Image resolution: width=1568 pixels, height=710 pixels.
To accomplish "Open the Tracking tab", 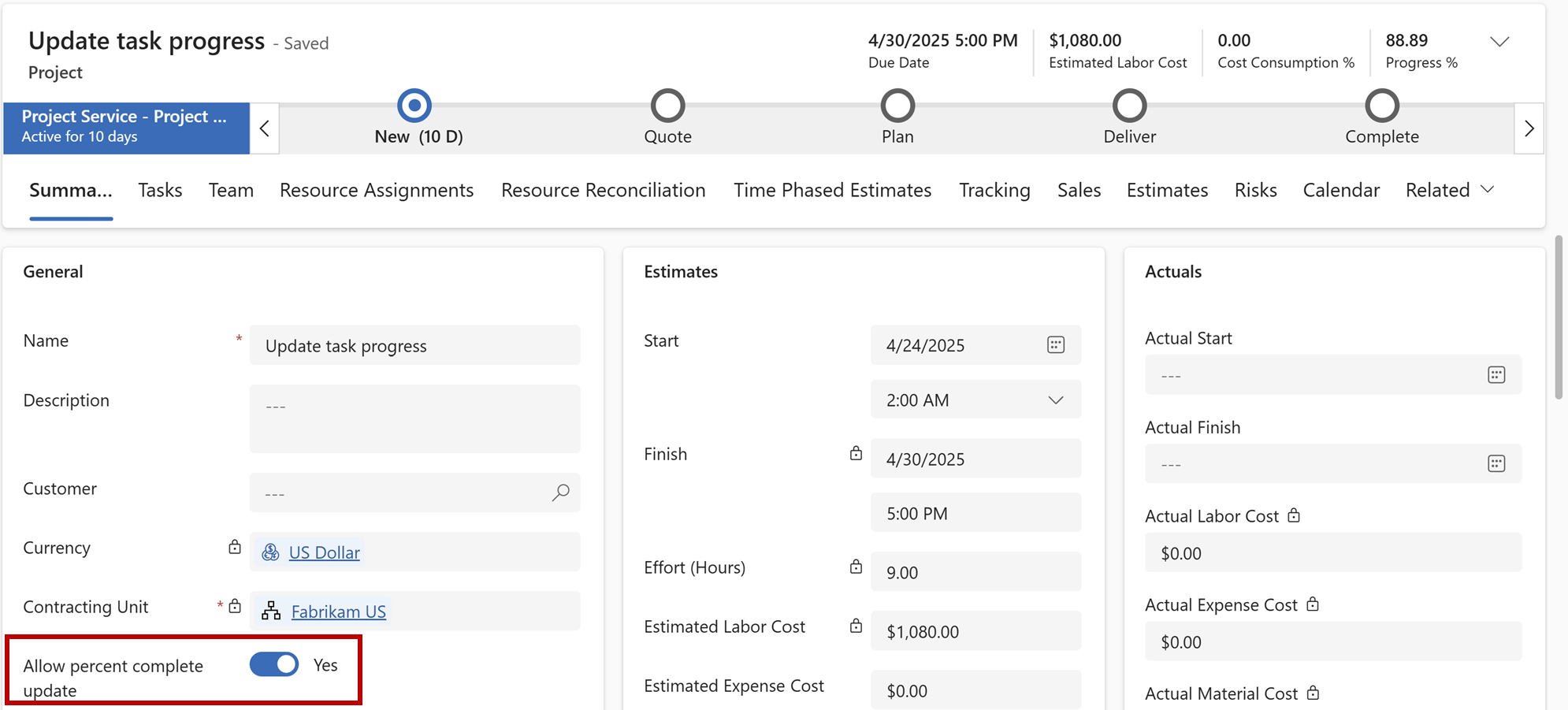I will coord(994,189).
